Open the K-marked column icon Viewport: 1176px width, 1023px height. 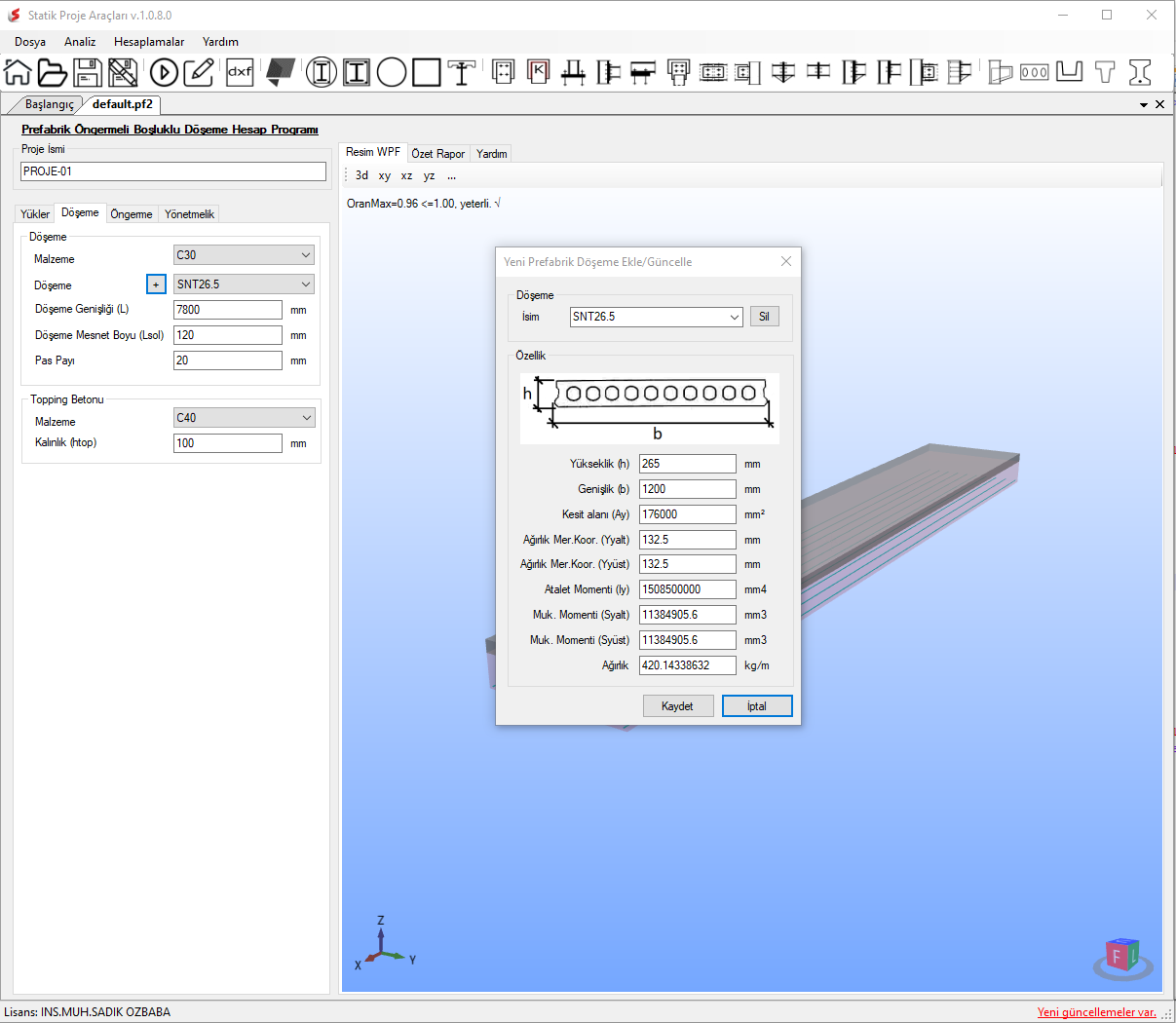click(x=538, y=71)
